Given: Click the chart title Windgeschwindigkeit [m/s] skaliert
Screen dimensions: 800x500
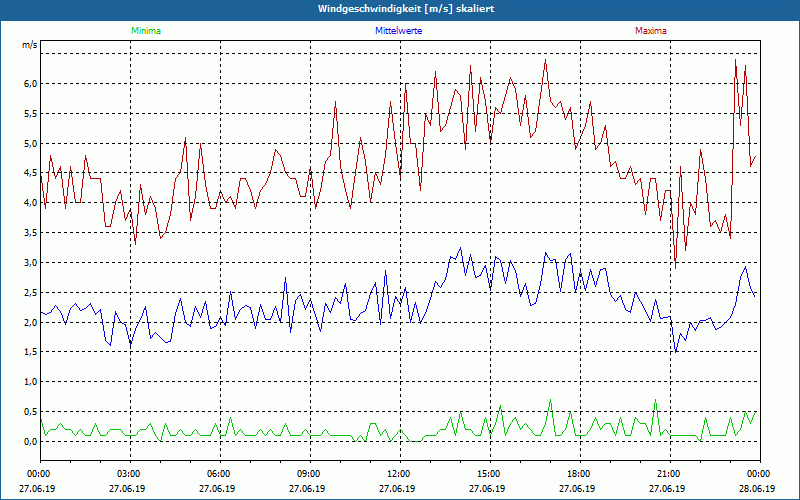Looking at the screenshot, I should click(x=406, y=9).
